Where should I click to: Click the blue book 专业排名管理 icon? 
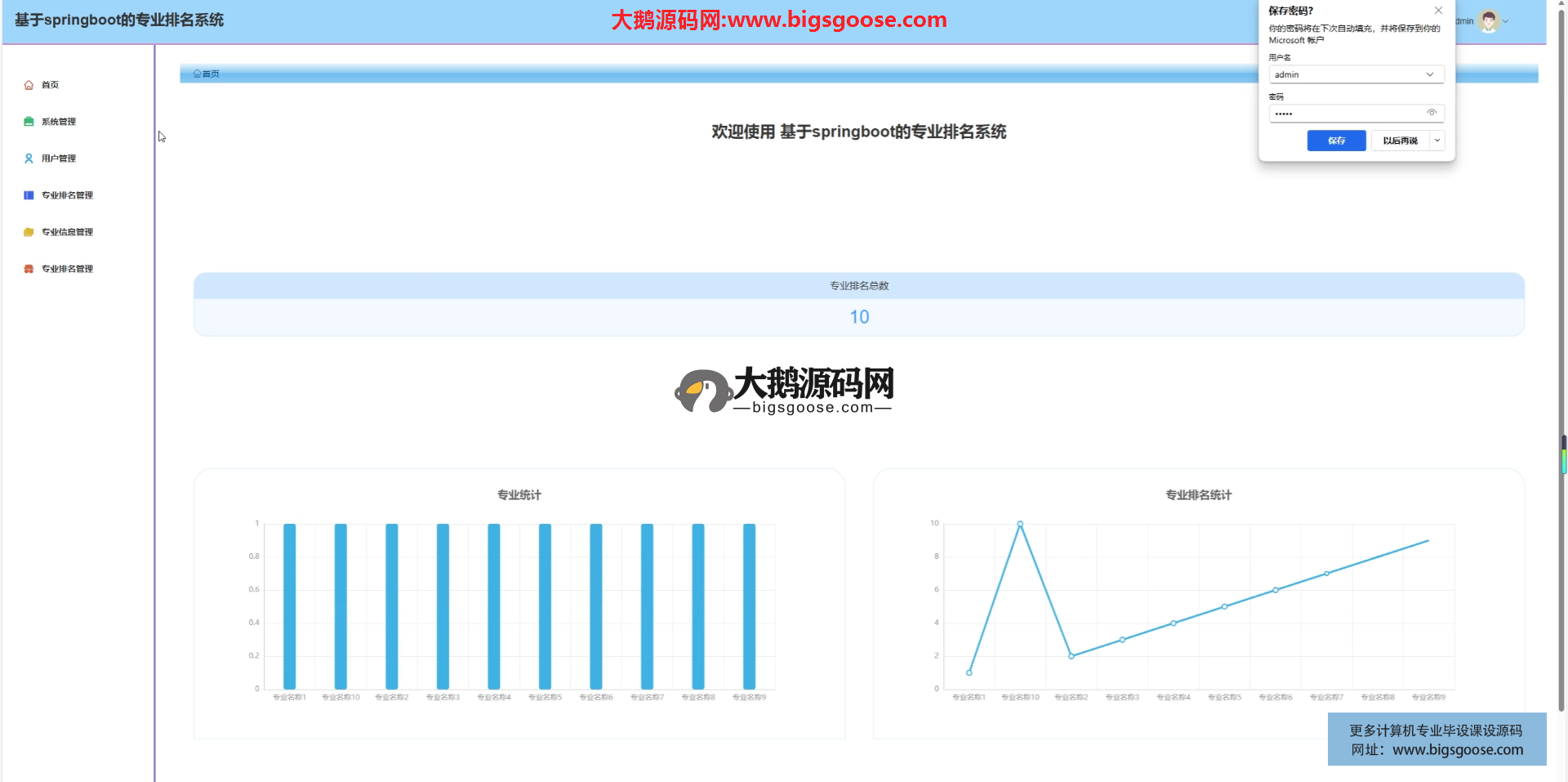pyautogui.click(x=29, y=195)
